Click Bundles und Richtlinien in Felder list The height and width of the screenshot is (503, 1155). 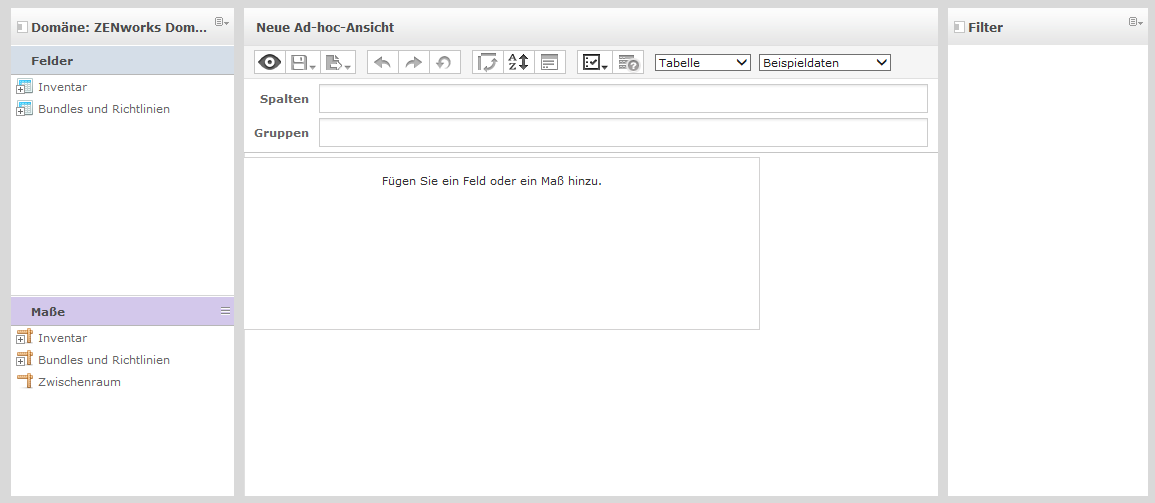pyautogui.click(x=104, y=109)
